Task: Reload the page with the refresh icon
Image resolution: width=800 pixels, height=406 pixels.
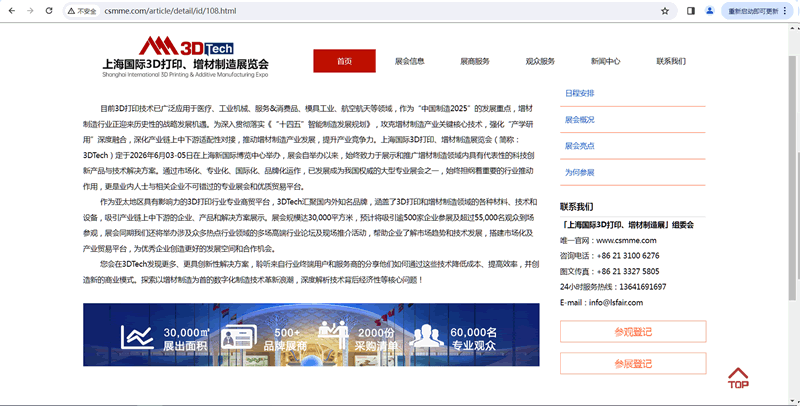Action: 50,11
